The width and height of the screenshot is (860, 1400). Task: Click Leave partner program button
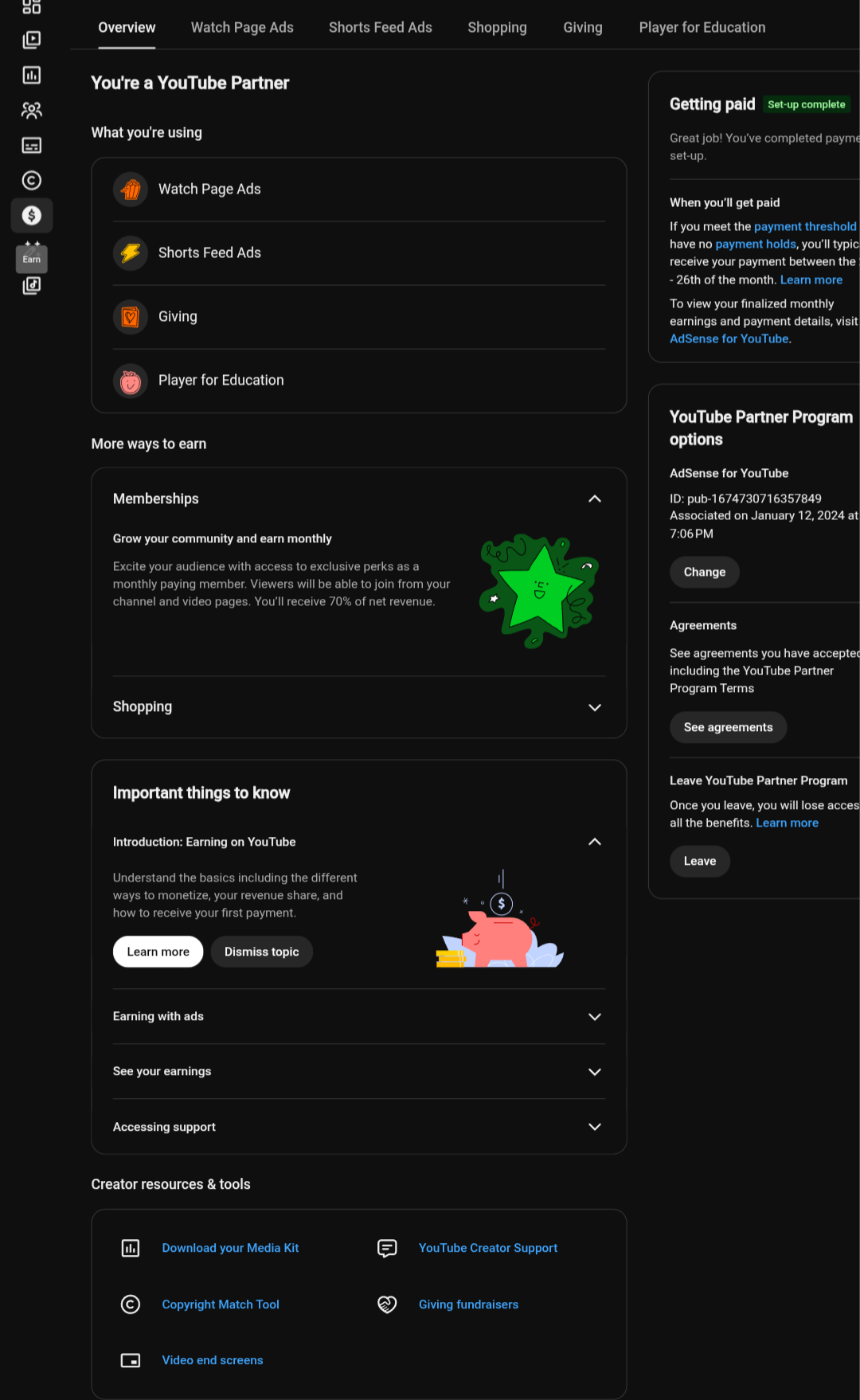tap(699, 861)
